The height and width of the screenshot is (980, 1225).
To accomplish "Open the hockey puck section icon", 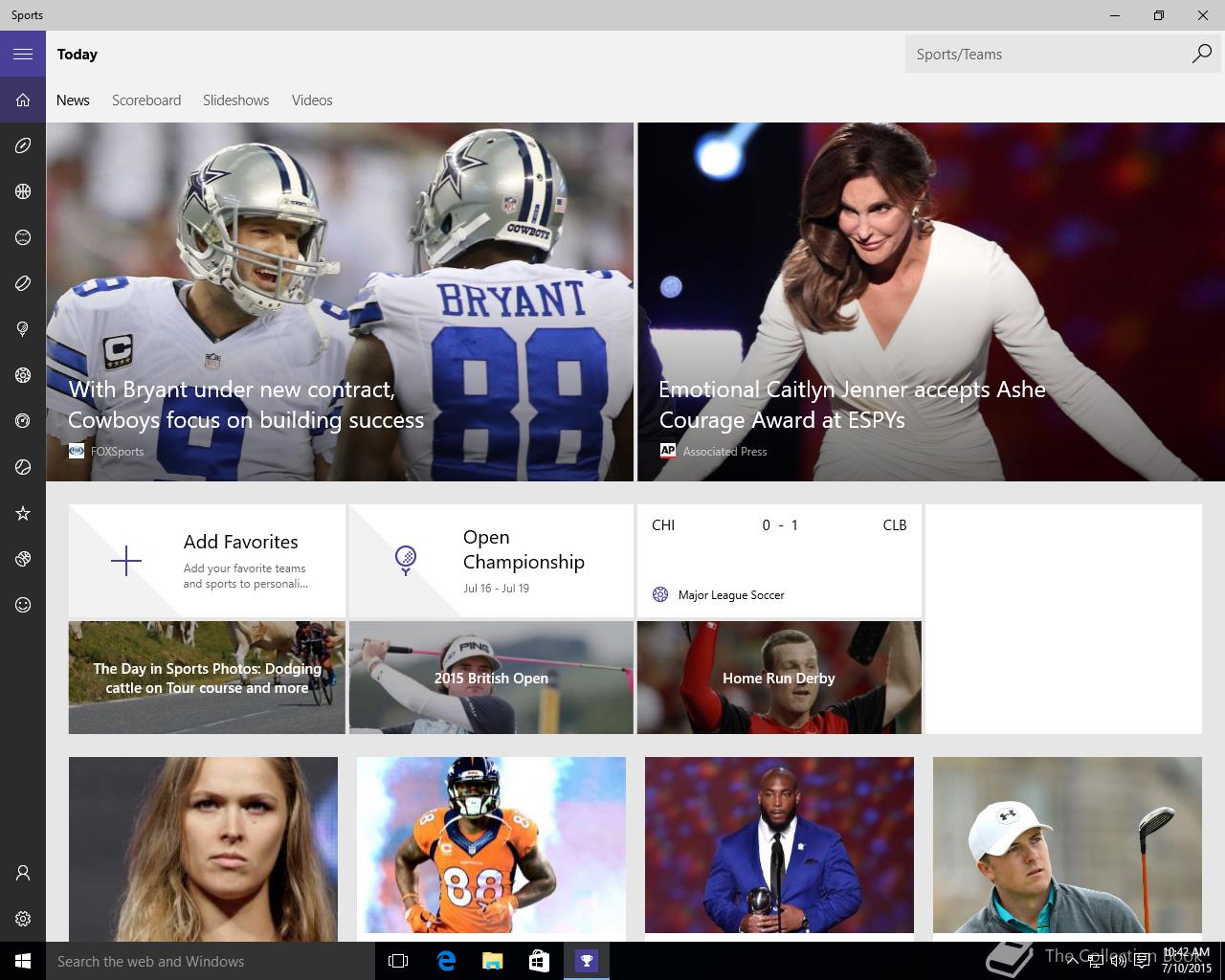I will point(23,283).
